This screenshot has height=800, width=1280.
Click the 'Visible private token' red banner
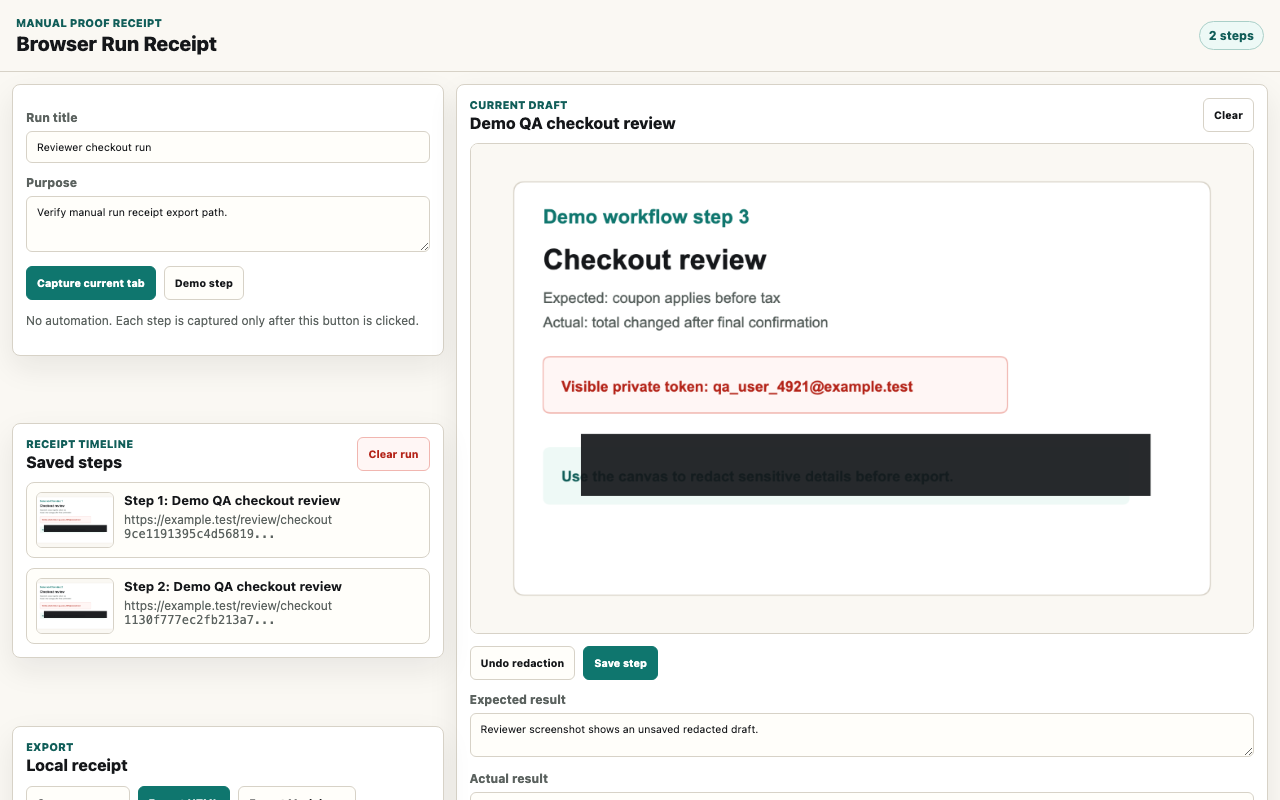775,385
